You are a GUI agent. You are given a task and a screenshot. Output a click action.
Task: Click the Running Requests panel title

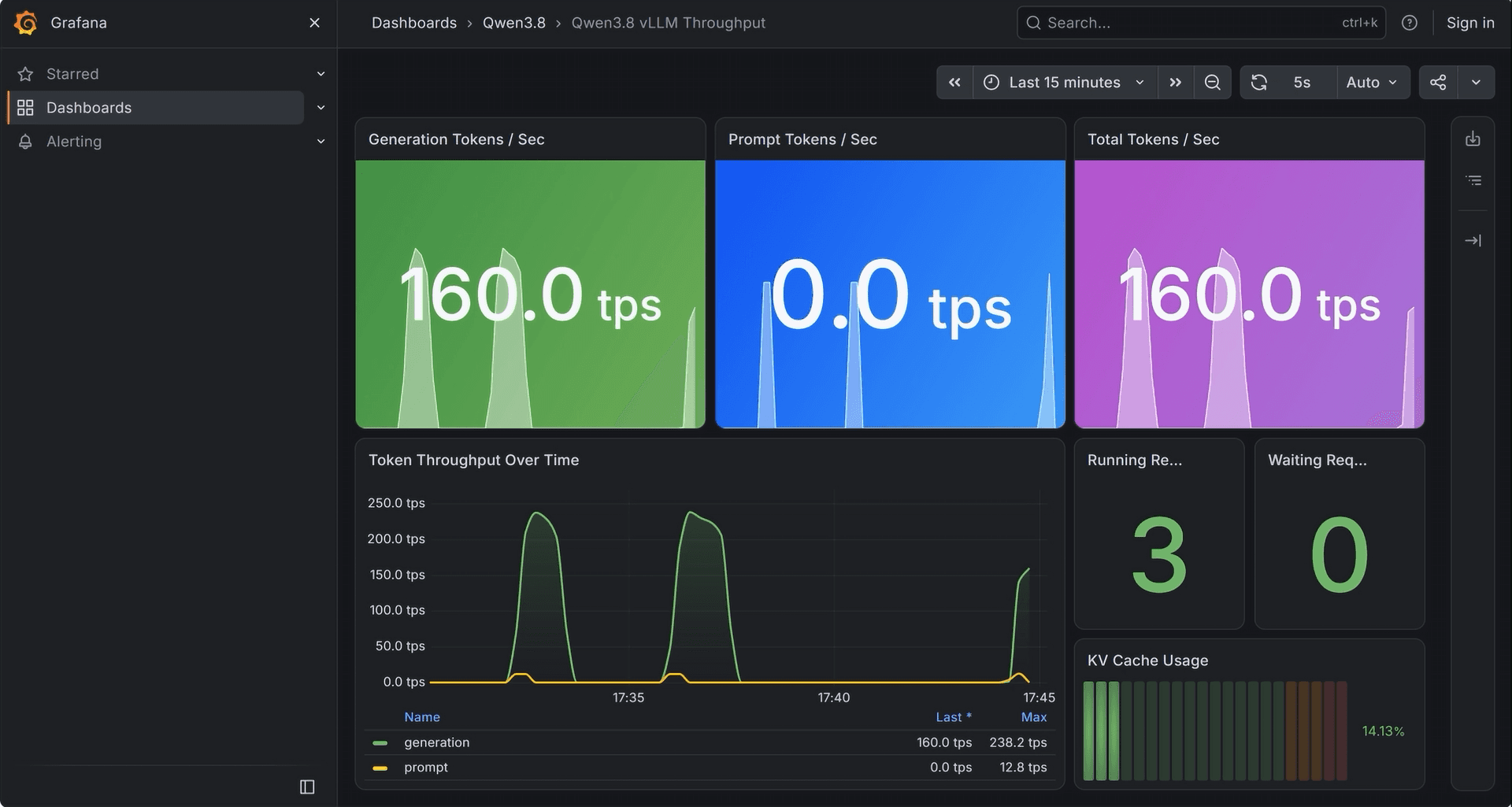click(x=1135, y=460)
